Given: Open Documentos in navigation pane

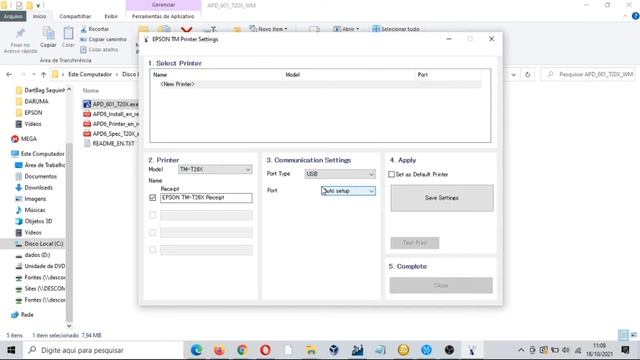Looking at the screenshot, I should (x=36, y=176).
